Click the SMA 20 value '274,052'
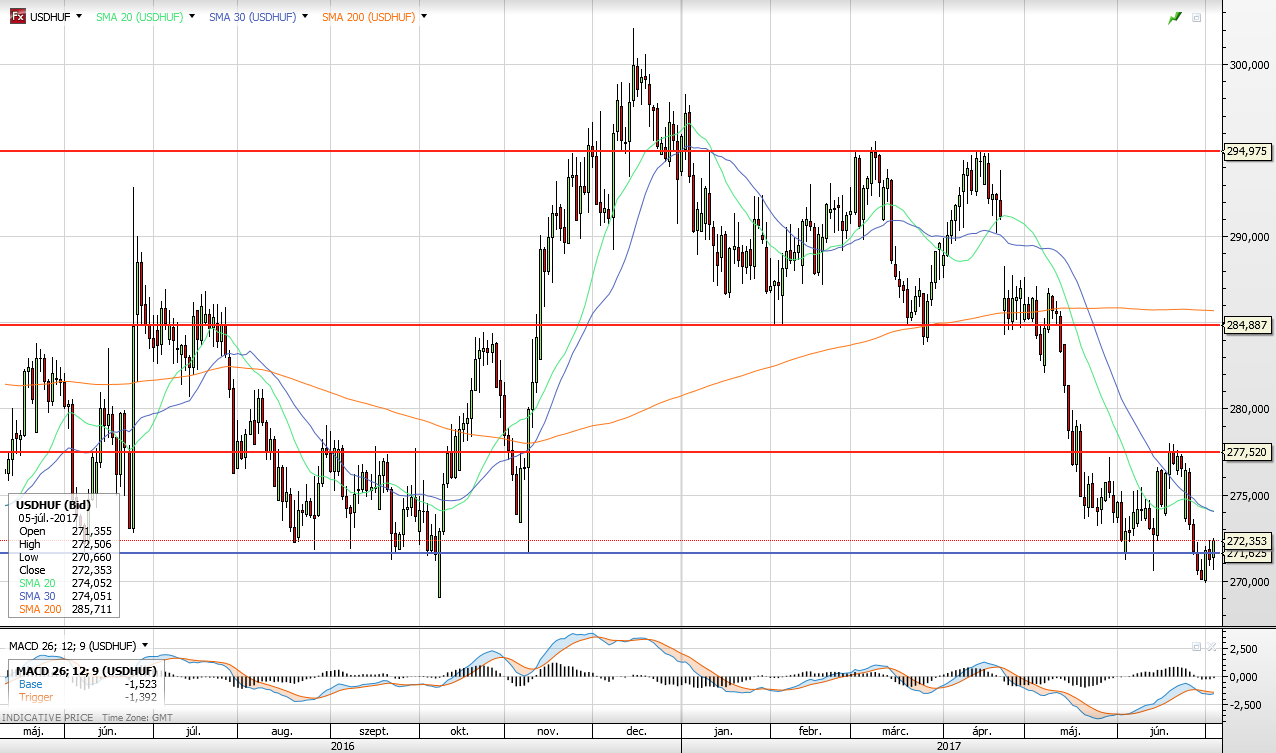Image resolution: width=1276 pixels, height=753 pixels. point(93,583)
